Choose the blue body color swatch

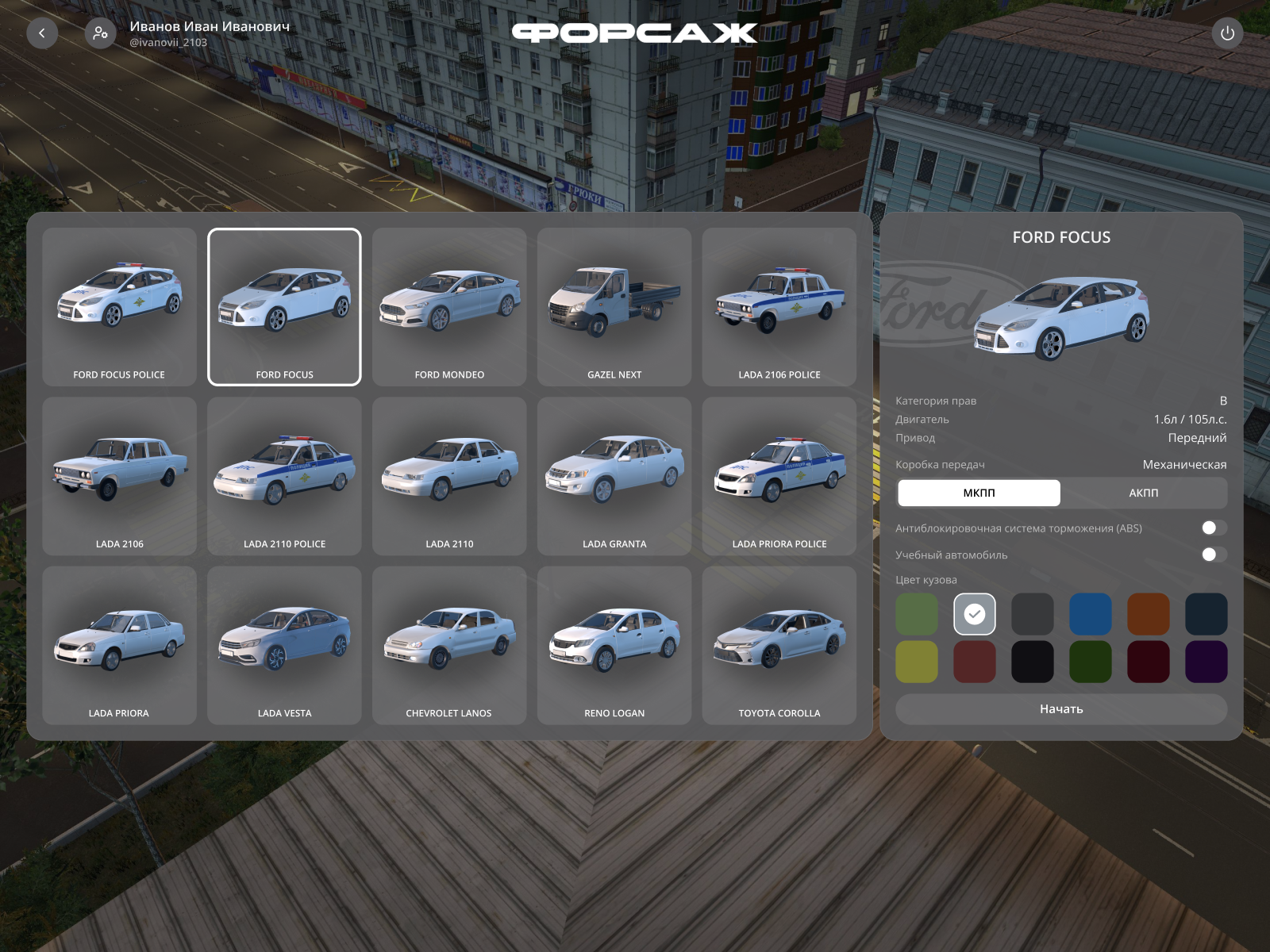pyautogui.click(x=1090, y=614)
